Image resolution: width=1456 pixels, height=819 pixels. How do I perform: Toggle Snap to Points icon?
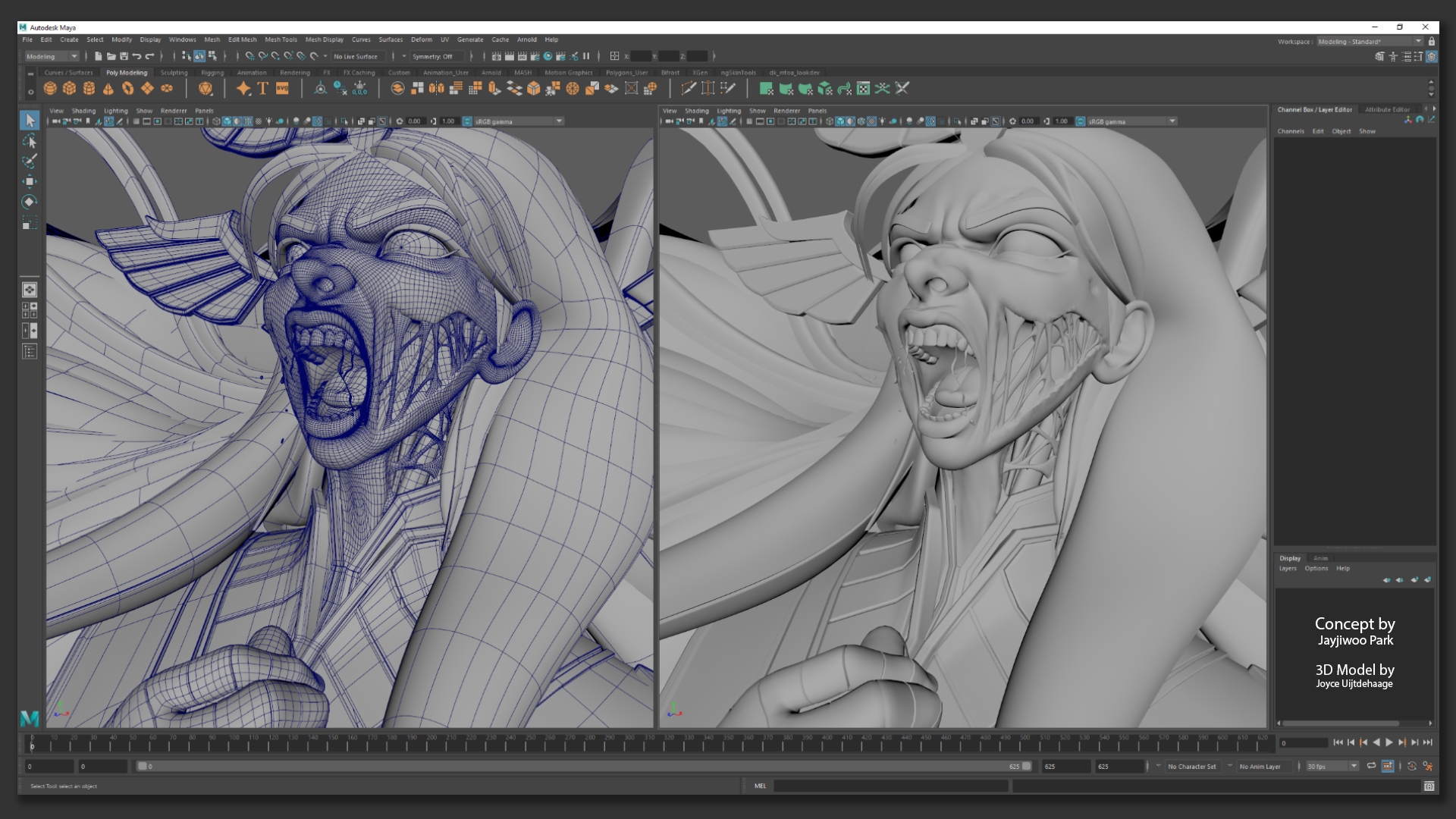click(275, 56)
